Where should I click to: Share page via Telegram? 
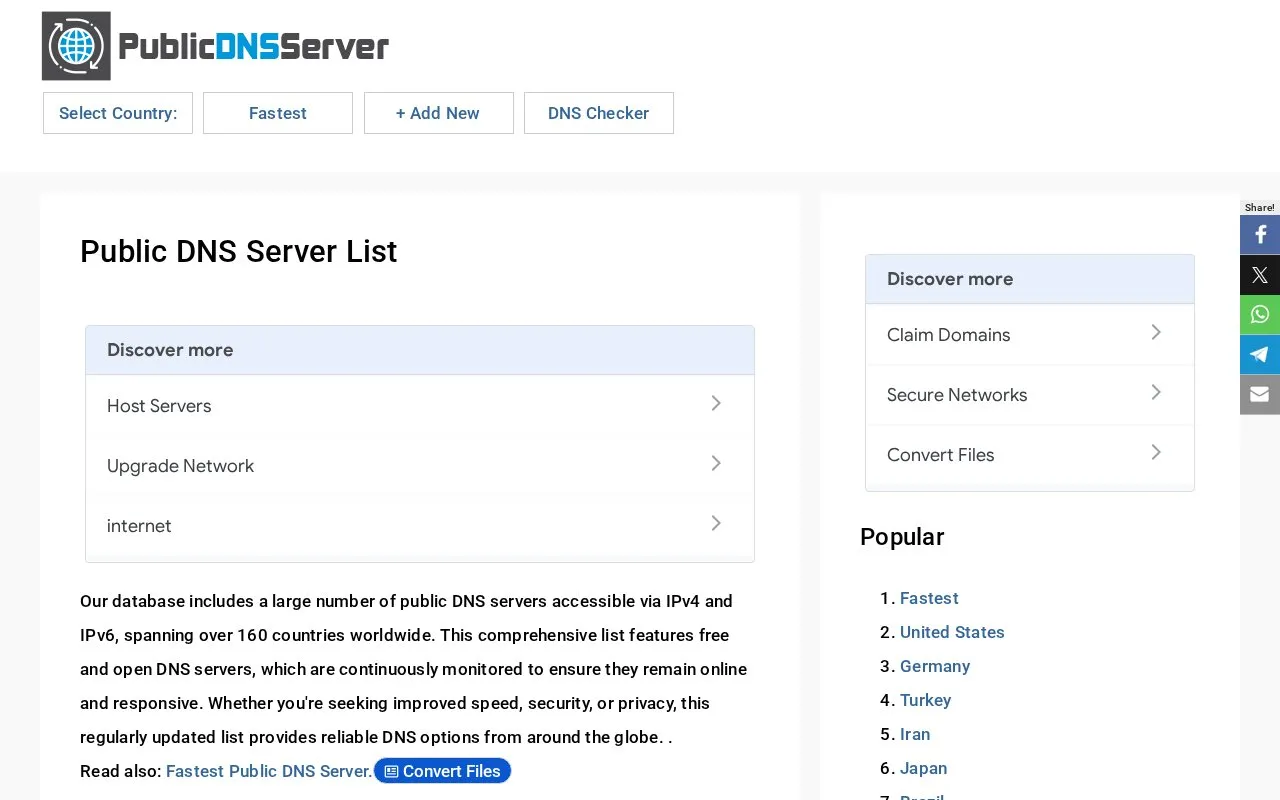(1260, 355)
